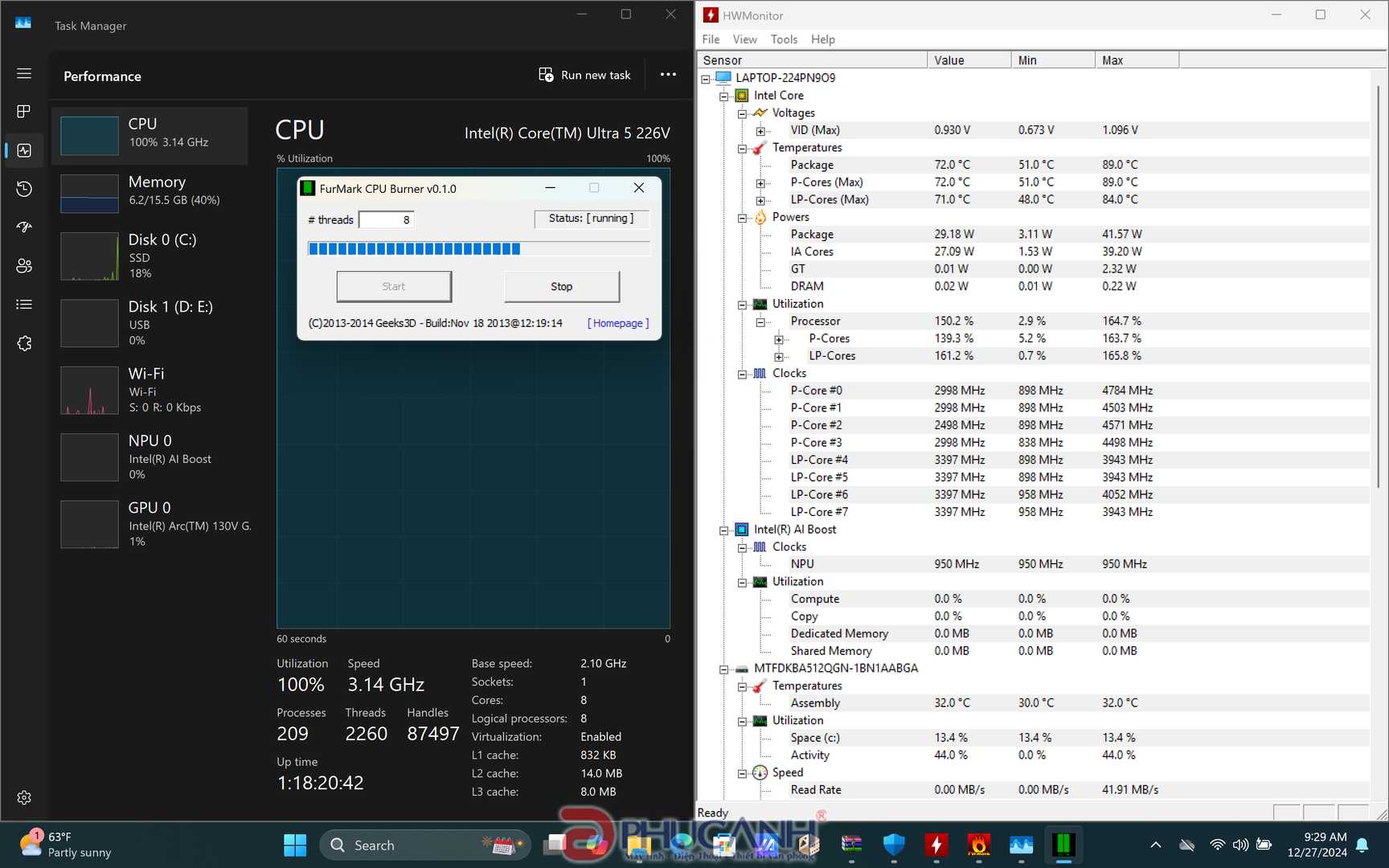This screenshot has width=1389, height=868.
Task: Open Users icon in Task Manager sidebar
Action: click(x=24, y=266)
